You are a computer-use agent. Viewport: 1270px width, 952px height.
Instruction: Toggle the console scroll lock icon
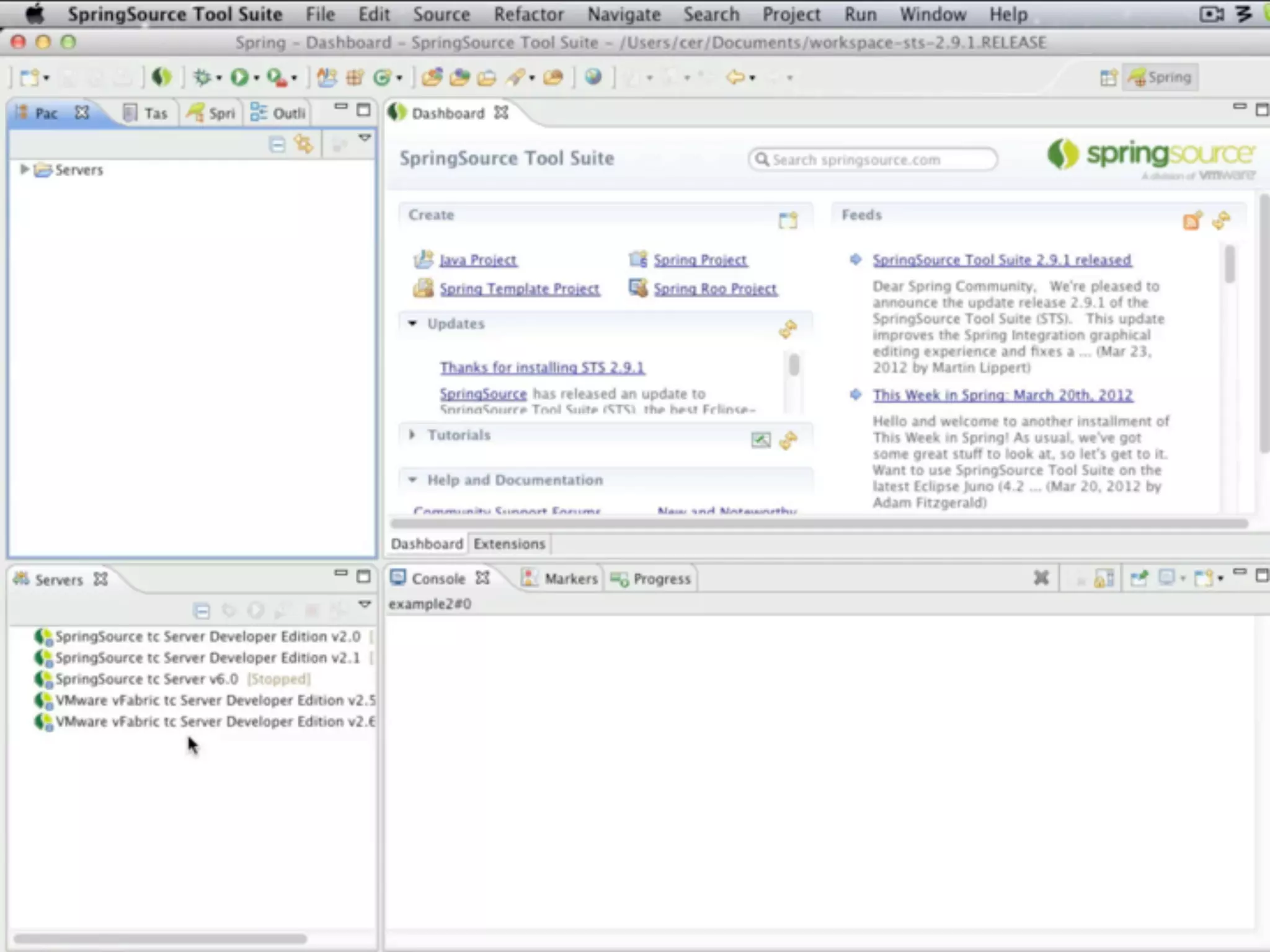(1104, 578)
